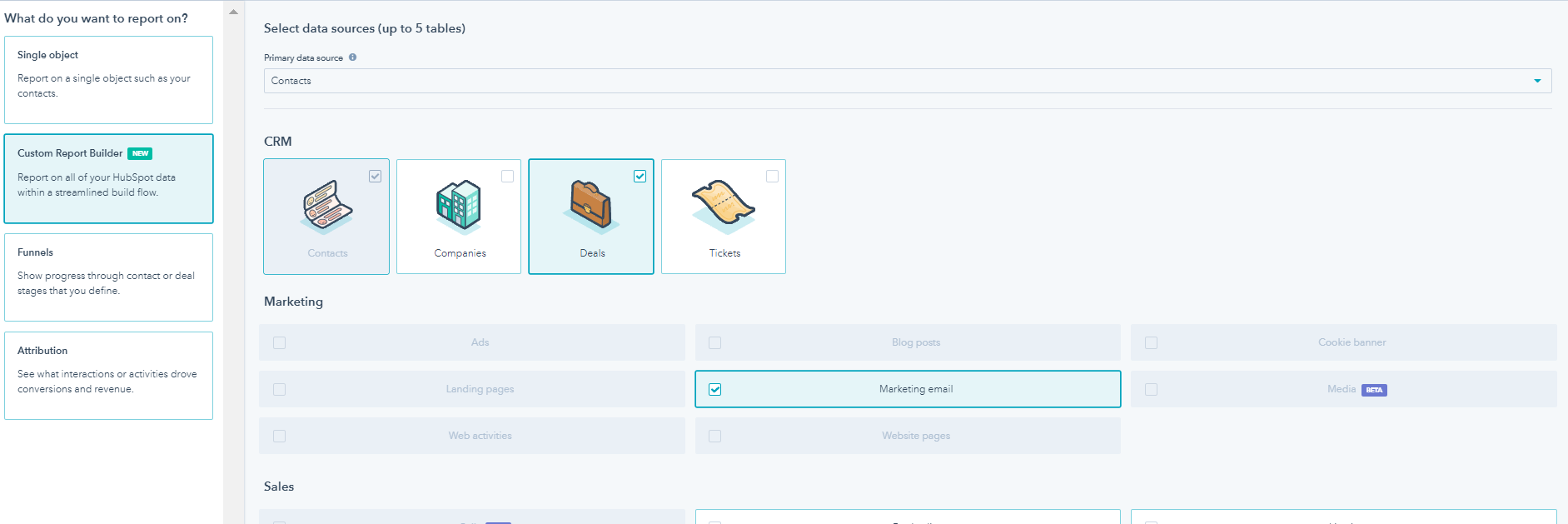
Task: Choose the Funnels report type
Action: click(108, 277)
